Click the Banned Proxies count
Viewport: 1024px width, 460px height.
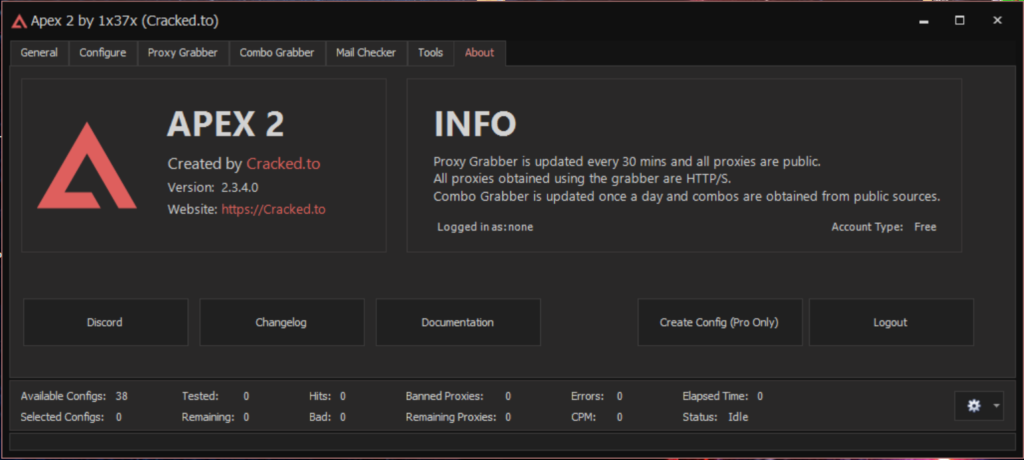(507, 396)
